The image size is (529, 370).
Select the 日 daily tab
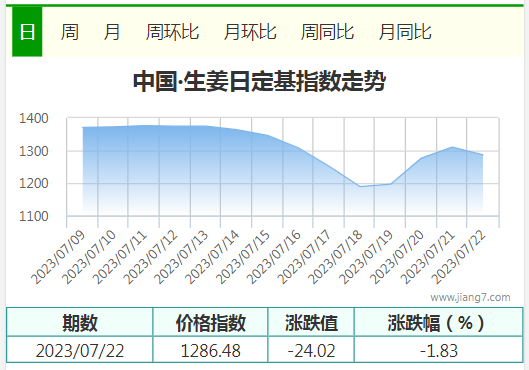pos(27,32)
